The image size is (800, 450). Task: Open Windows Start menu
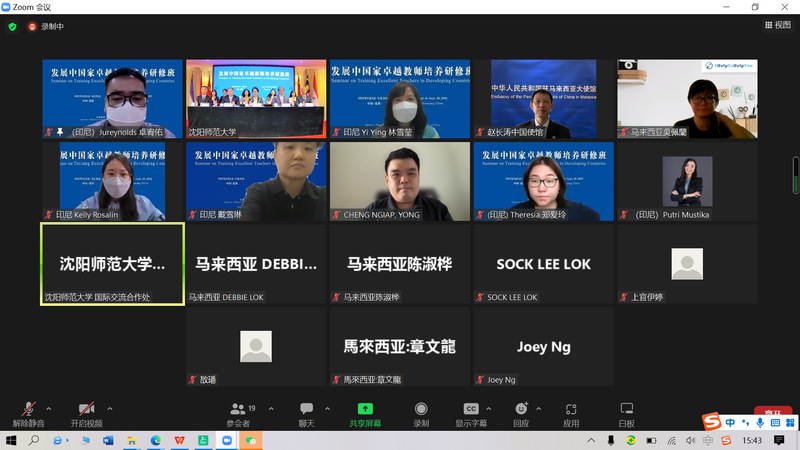[x=12, y=440]
